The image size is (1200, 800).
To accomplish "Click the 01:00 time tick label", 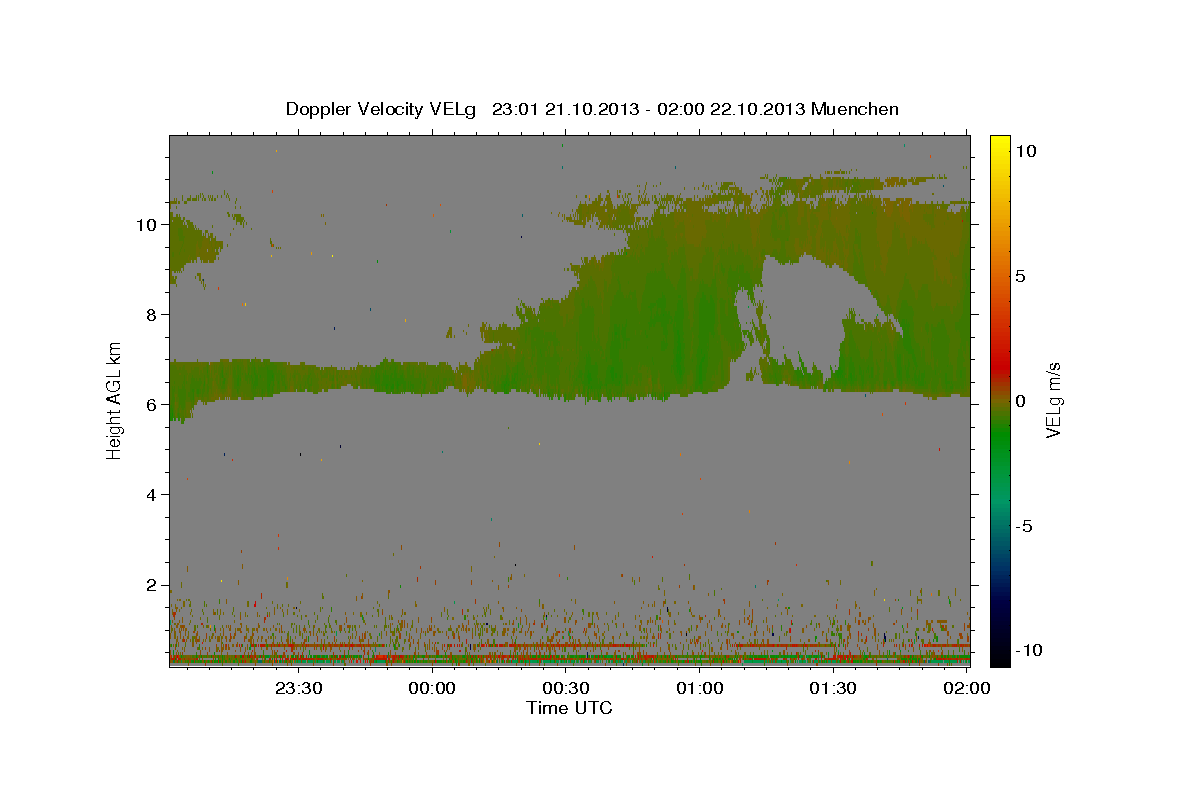I will click(699, 689).
